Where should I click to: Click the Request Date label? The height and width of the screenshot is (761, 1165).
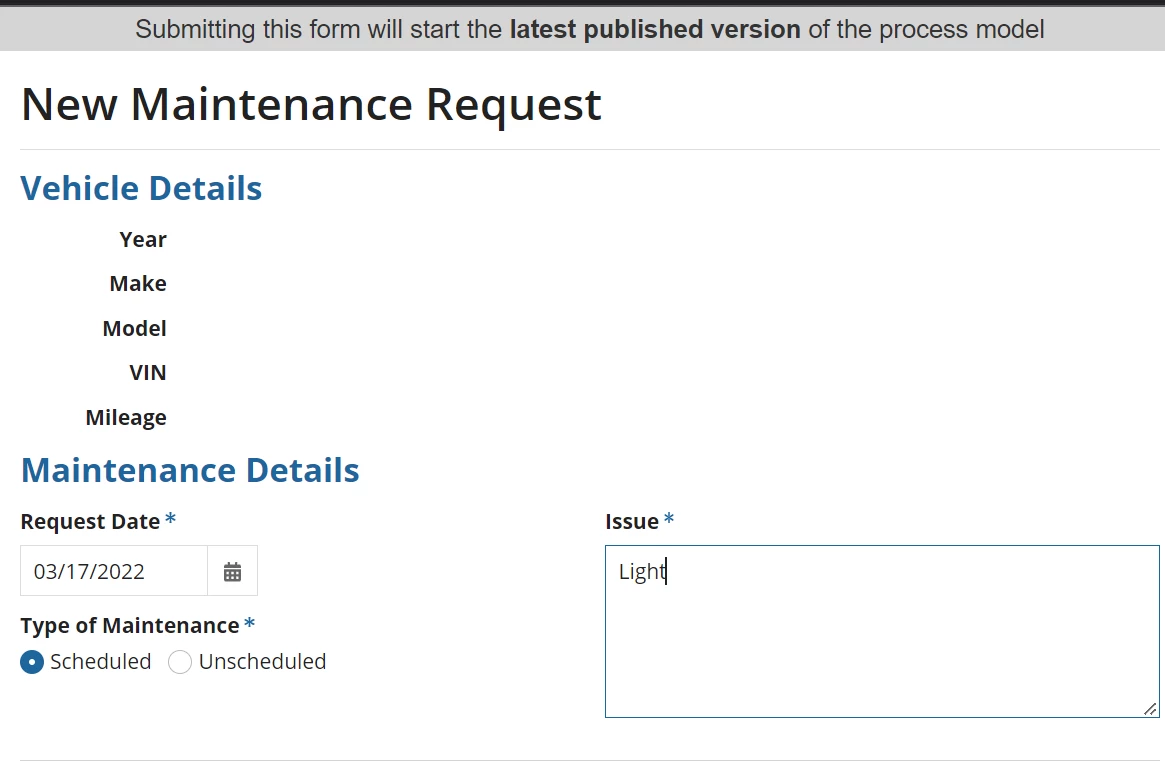(91, 522)
